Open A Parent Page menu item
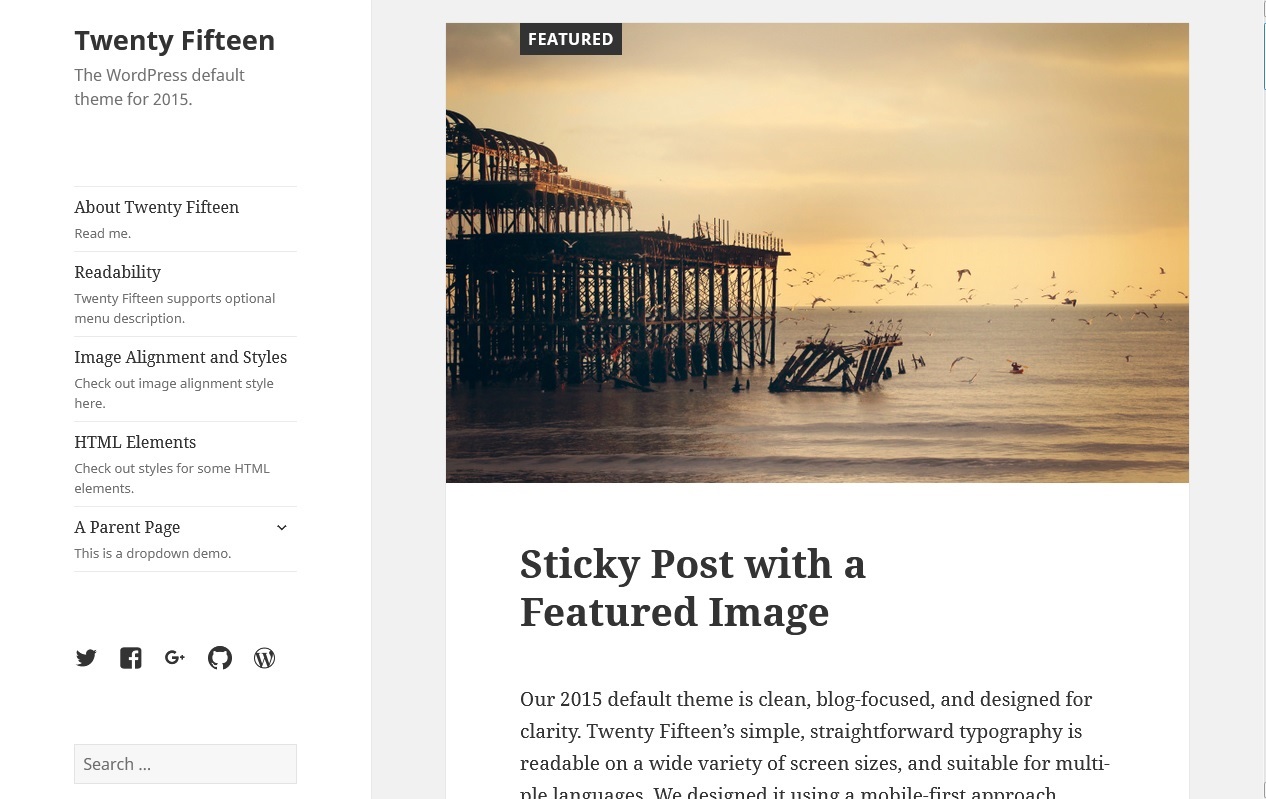Viewport: 1266px width, 799px height. [127, 527]
